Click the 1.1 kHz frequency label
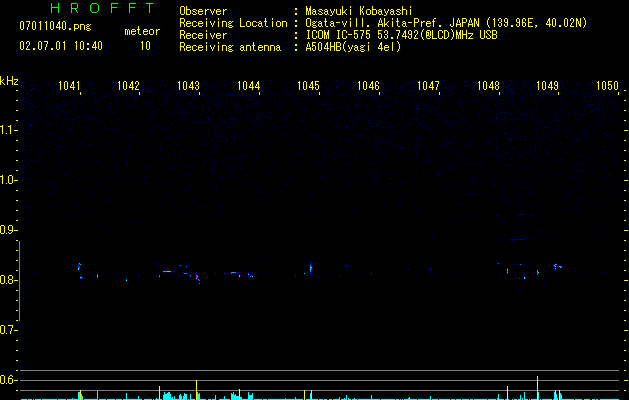This screenshot has height=400, width=629. pos(8,130)
